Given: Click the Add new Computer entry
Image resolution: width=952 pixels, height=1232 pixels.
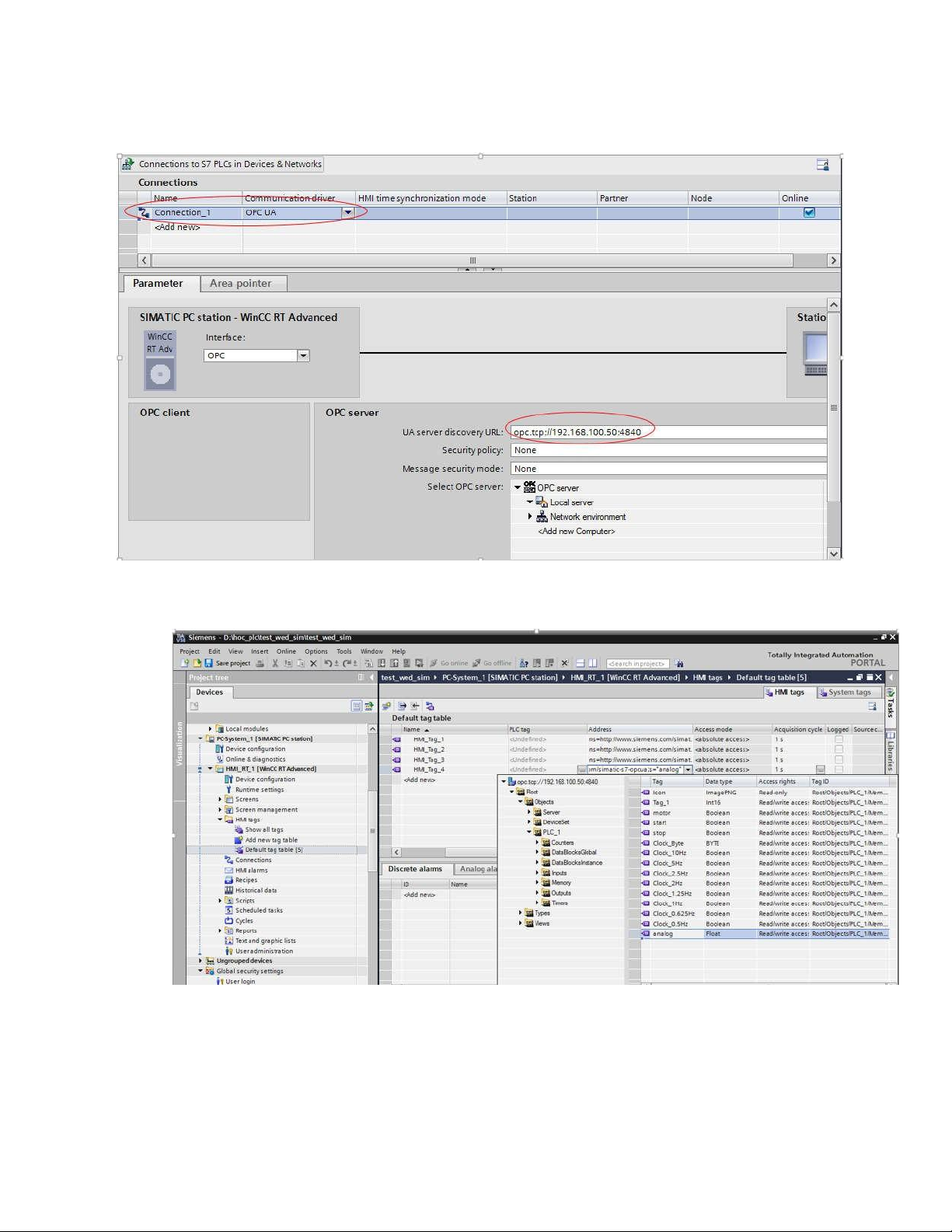Looking at the screenshot, I should tap(576, 532).
